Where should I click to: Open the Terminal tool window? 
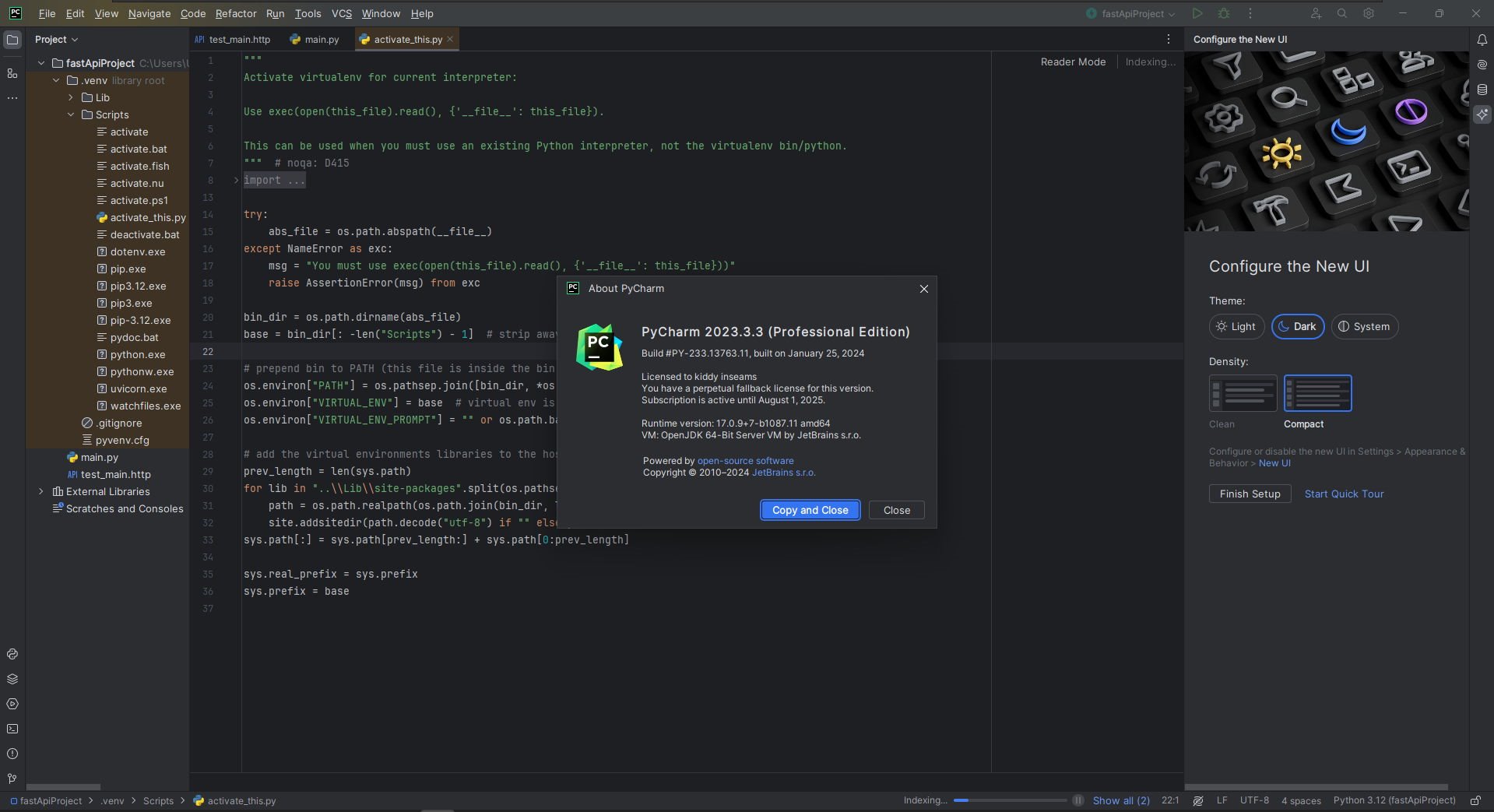coord(12,729)
